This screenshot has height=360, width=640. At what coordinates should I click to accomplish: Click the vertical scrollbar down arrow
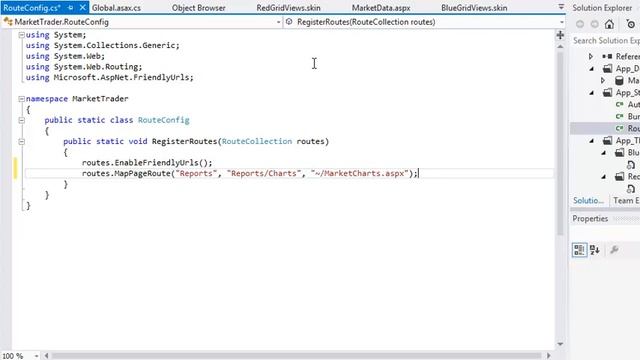point(560,344)
